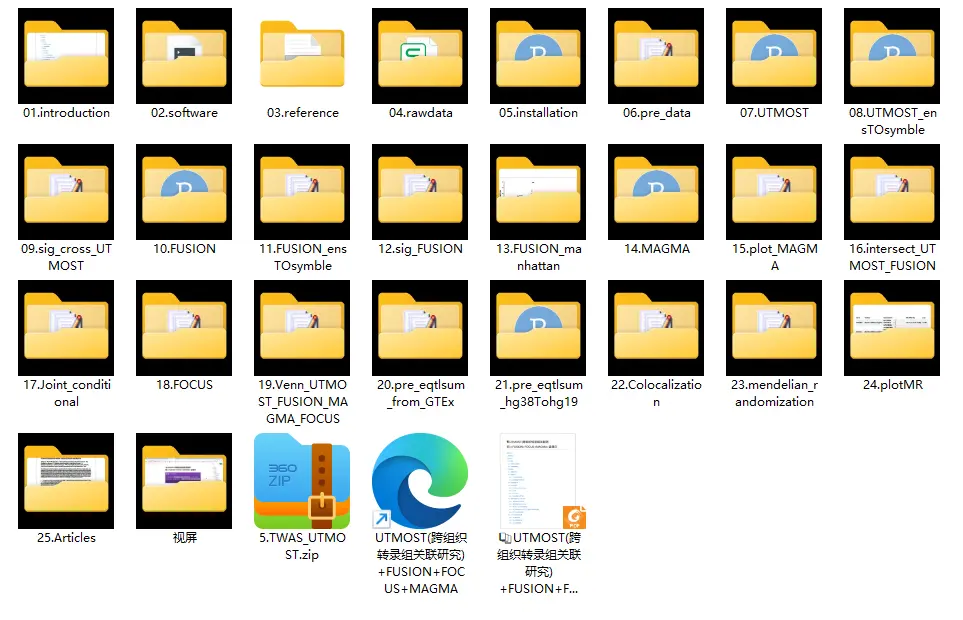This screenshot has height=620, width=963.
Task: Click the 05.installation folder label
Action: coord(538,113)
